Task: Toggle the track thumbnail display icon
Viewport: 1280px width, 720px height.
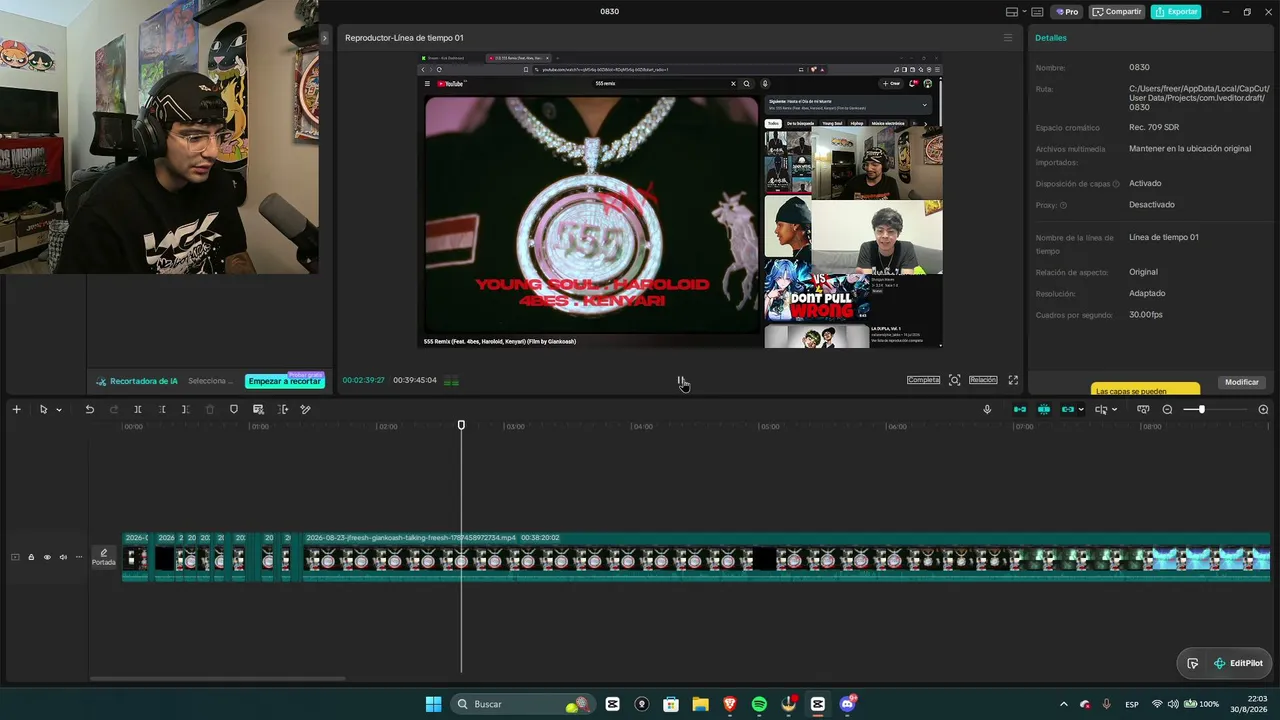Action: (x=15, y=557)
